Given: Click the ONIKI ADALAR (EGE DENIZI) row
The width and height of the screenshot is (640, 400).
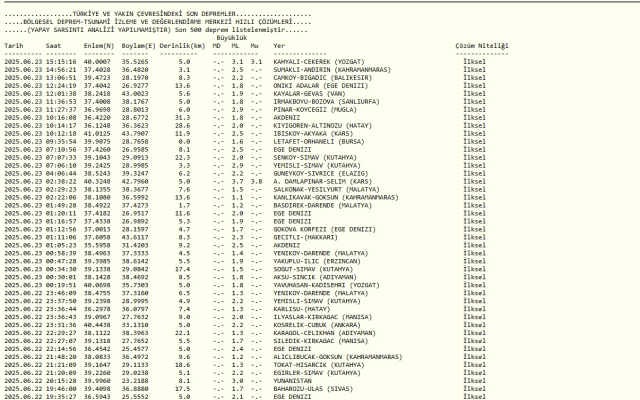Looking at the screenshot, I should click(x=320, y=84).
